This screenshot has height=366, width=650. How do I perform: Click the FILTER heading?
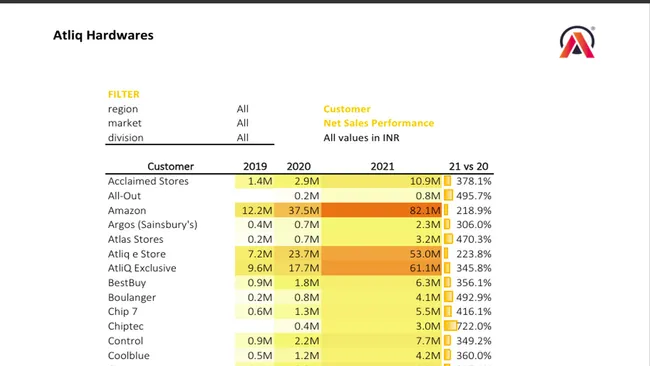point(124,95)
